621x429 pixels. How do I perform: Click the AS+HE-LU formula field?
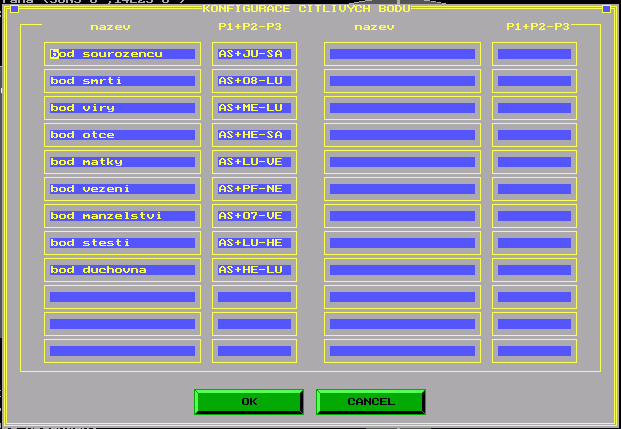pyautogui.click(x=254, y=270)
